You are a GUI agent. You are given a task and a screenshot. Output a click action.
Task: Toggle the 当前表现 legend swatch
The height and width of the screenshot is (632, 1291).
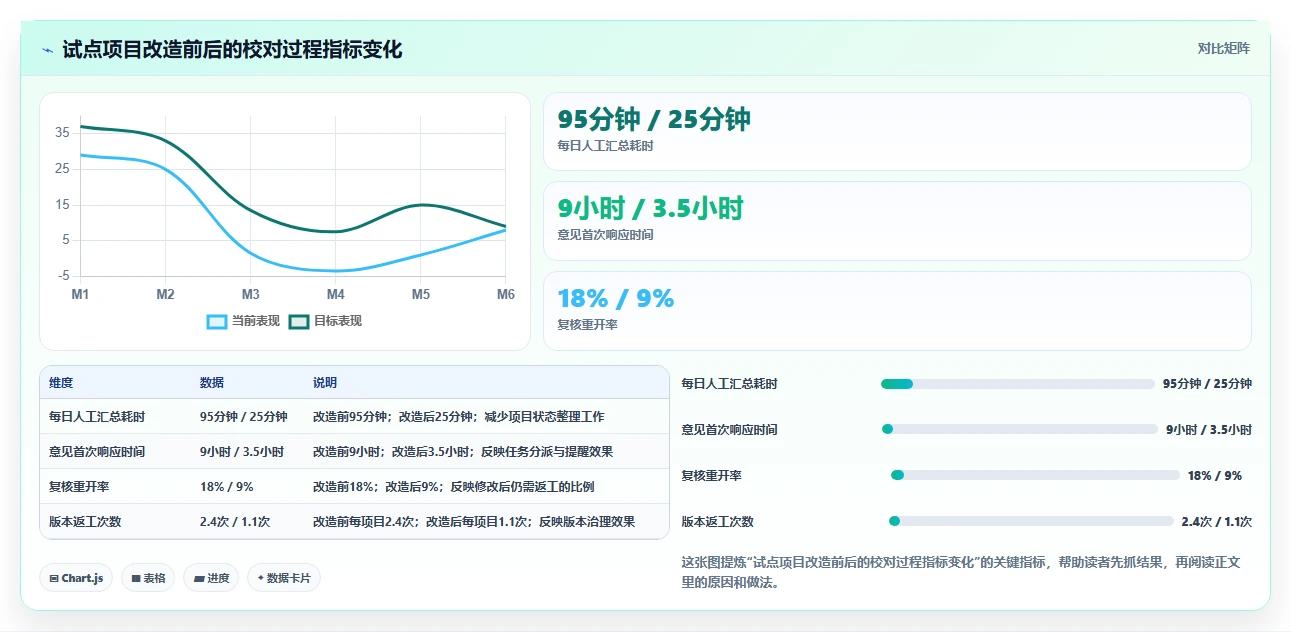[x=217, y=321]
